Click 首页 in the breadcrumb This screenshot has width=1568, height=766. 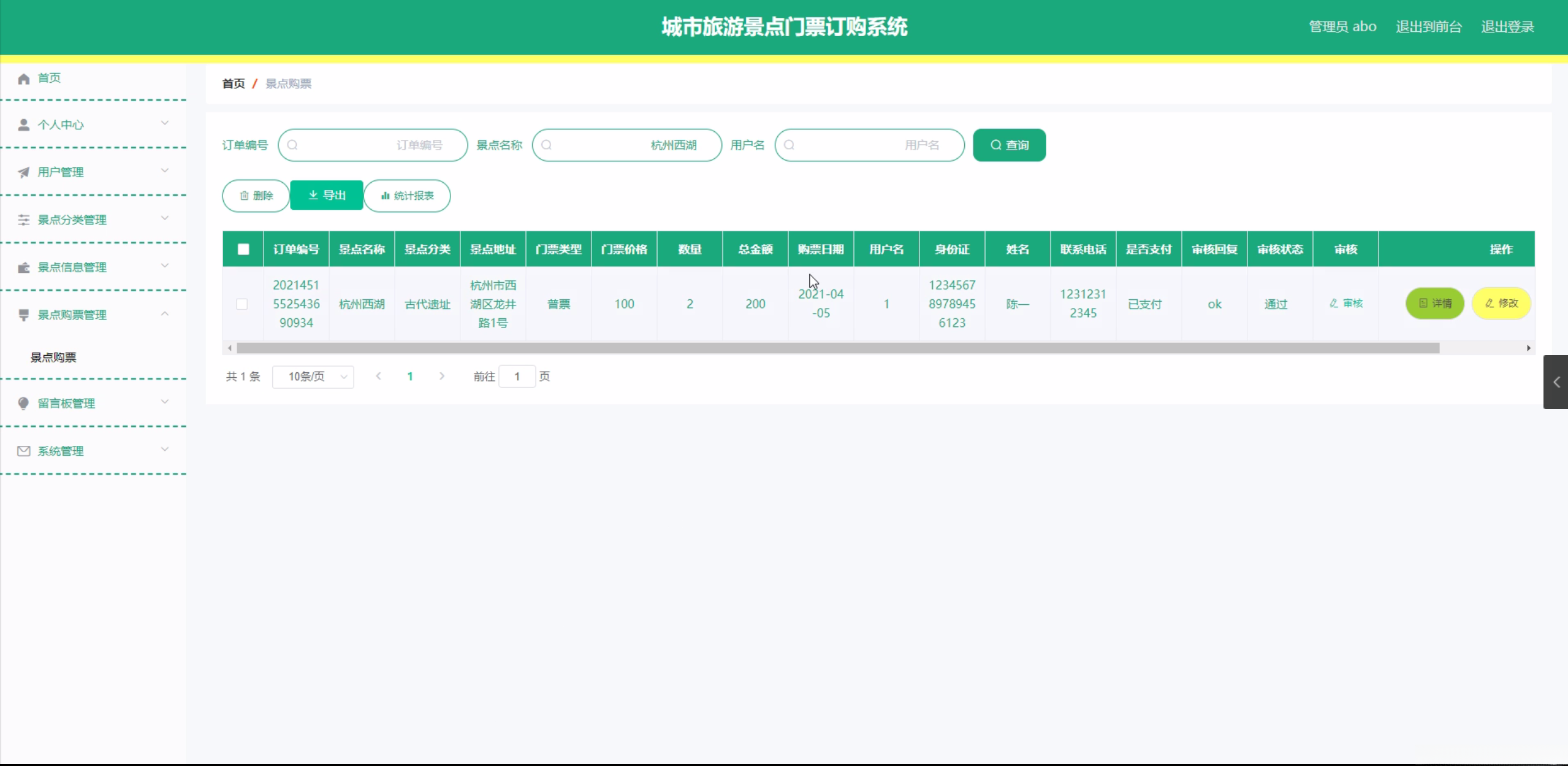234,83
